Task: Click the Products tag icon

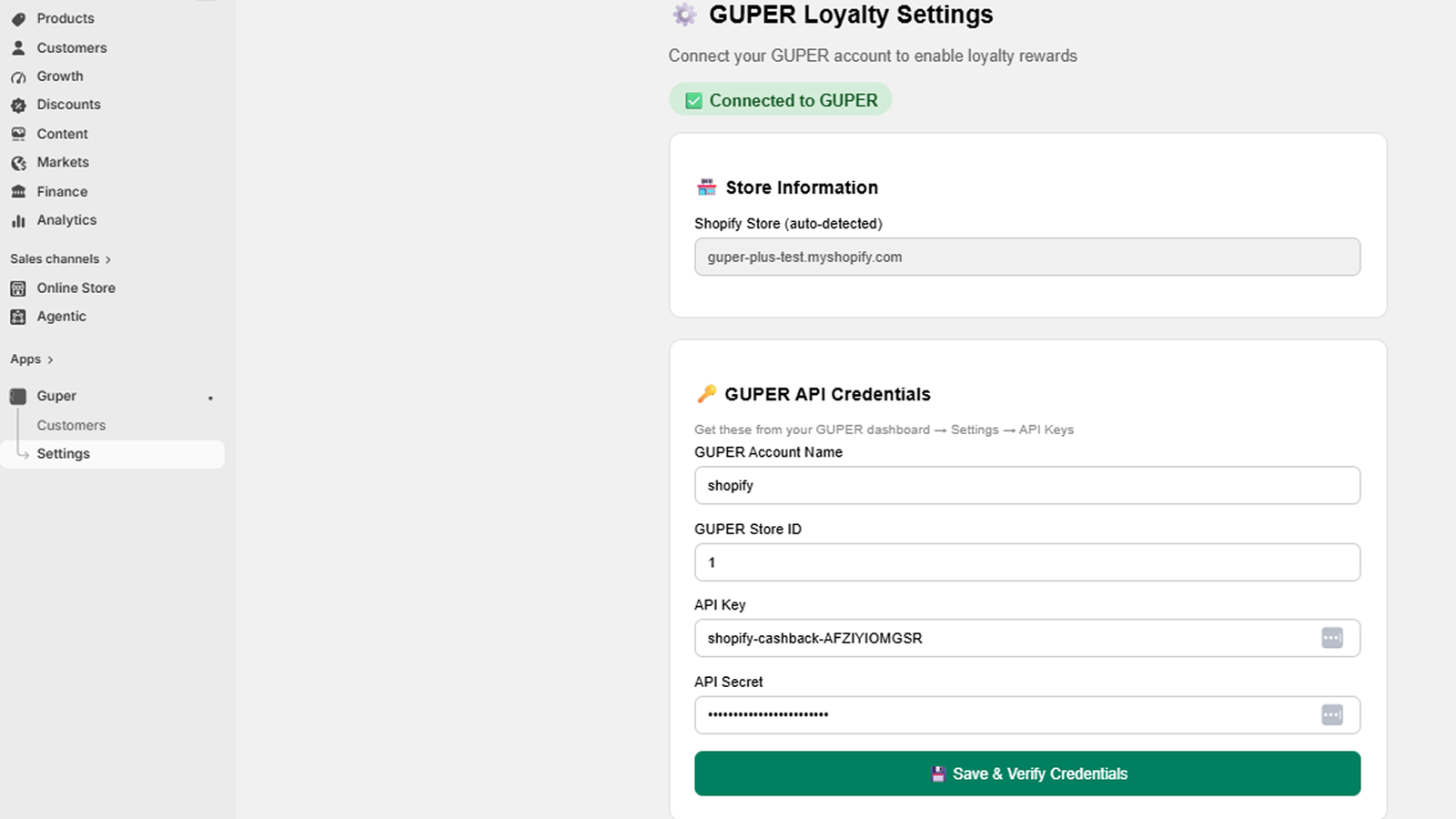Action: coord(18,19)
